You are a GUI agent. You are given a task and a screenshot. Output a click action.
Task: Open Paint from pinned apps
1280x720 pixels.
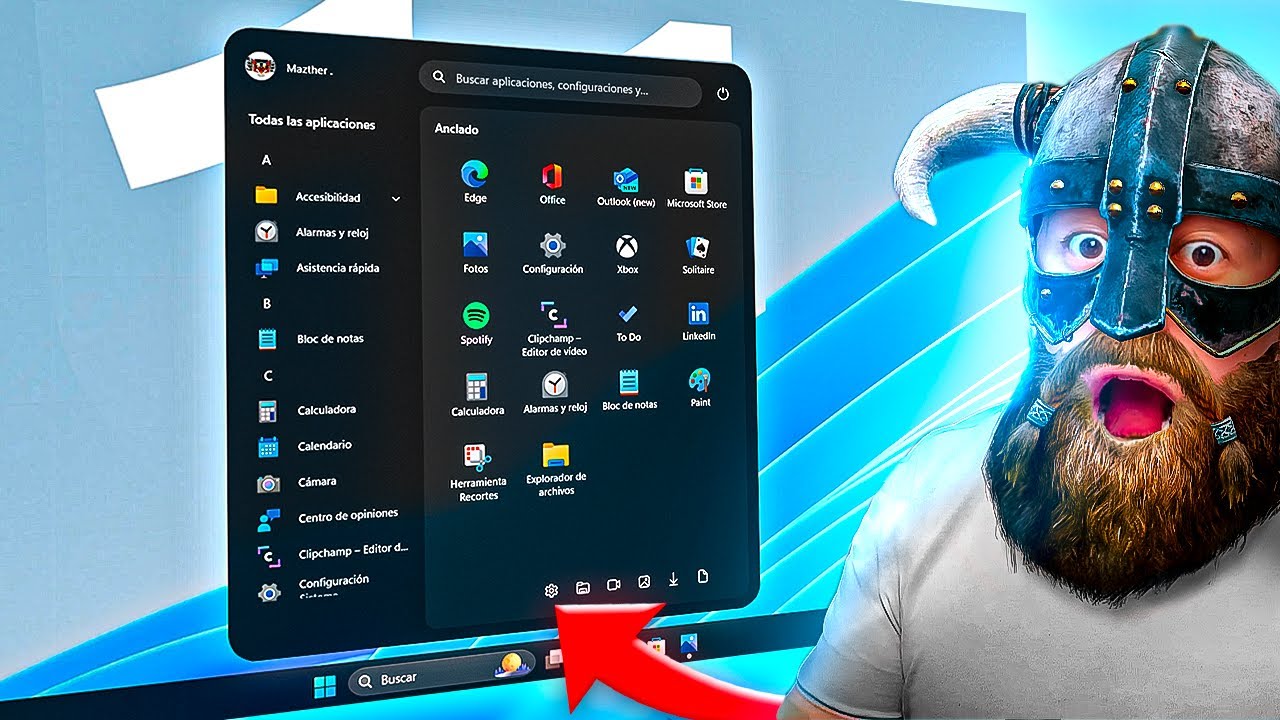700,388
